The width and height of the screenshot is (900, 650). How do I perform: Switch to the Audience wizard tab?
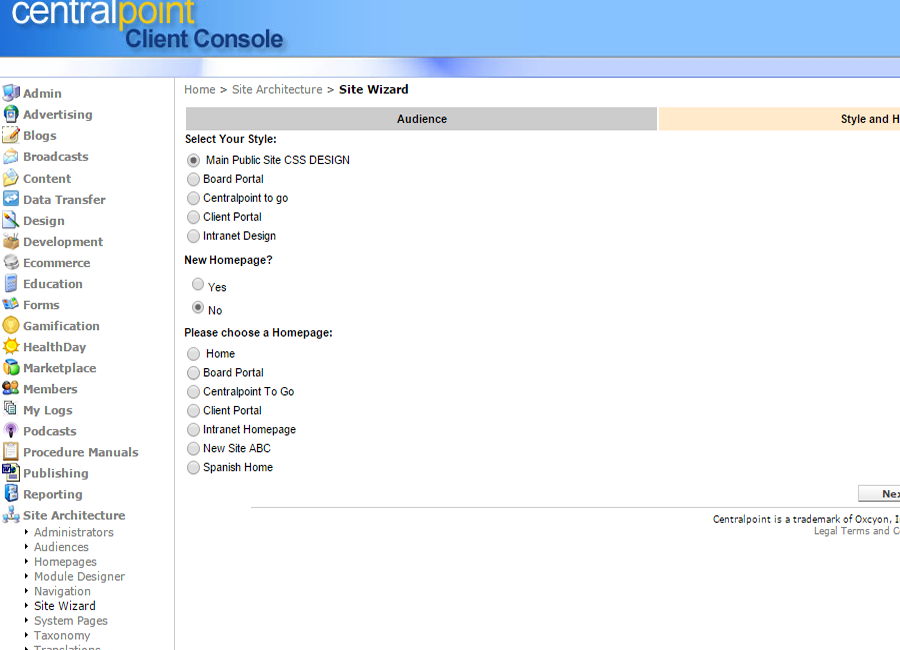(x=421, y=119)
